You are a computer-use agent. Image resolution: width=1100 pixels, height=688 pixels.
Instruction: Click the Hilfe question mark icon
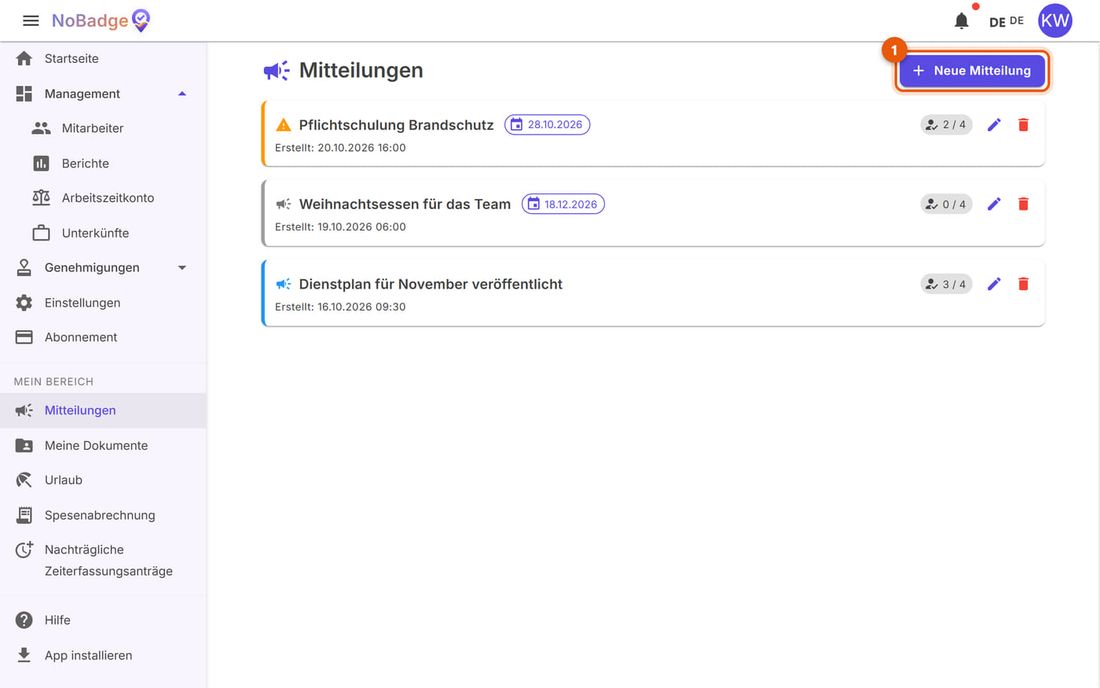click(x=24, y=620)
